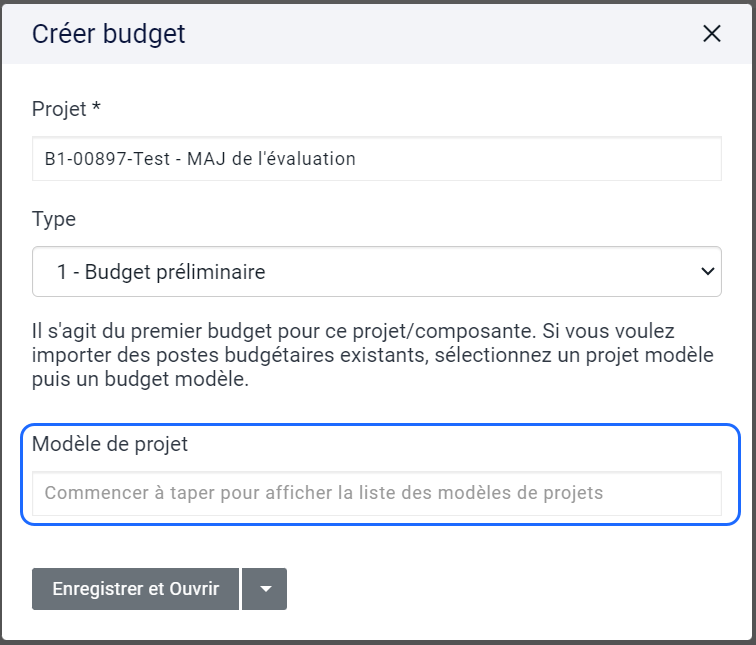The height and width of the screenshot is (645, 756).
Task: Click the words sélectionnez un projet modèle
Action: 574,355
